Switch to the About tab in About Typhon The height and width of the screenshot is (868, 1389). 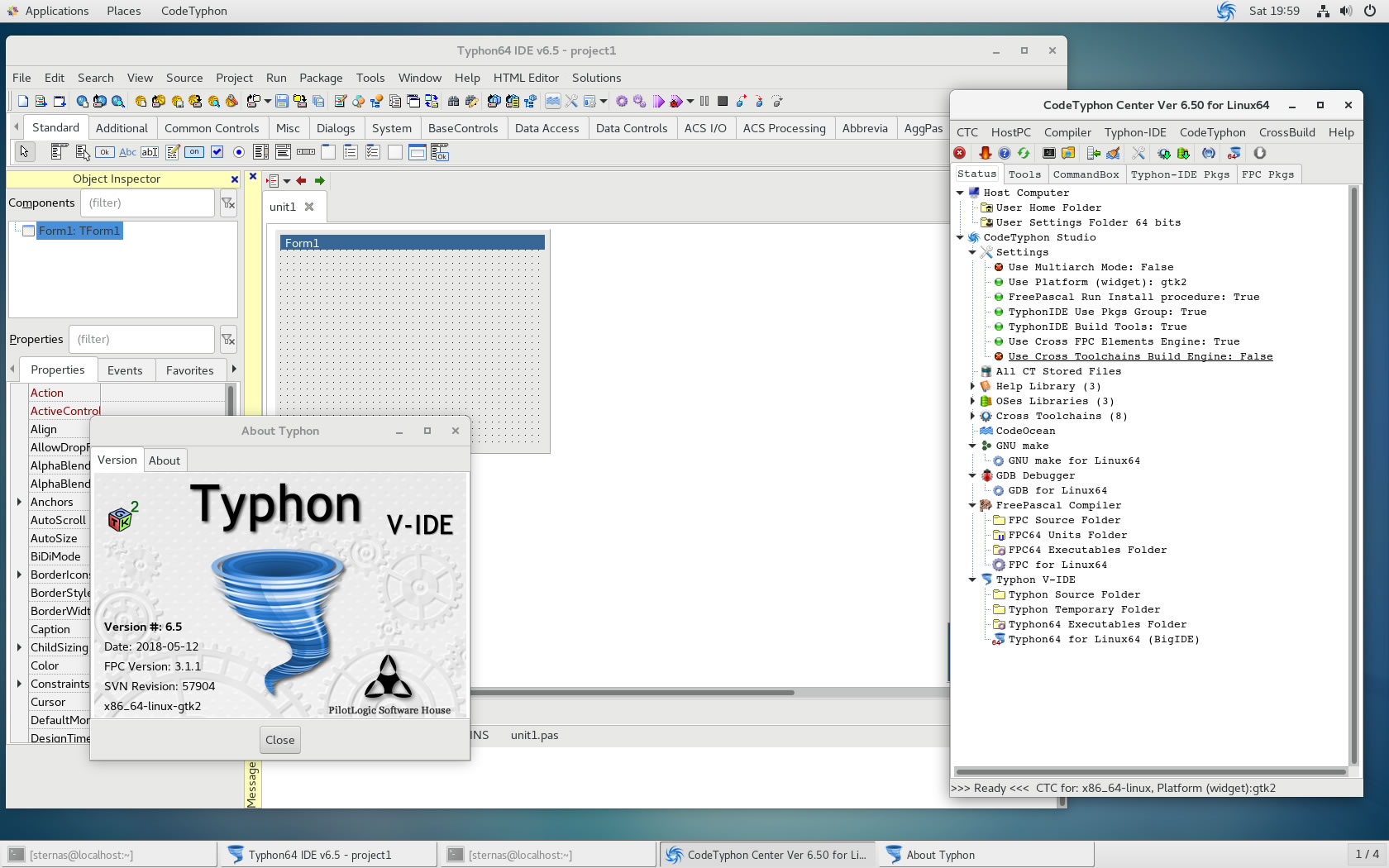165,460
